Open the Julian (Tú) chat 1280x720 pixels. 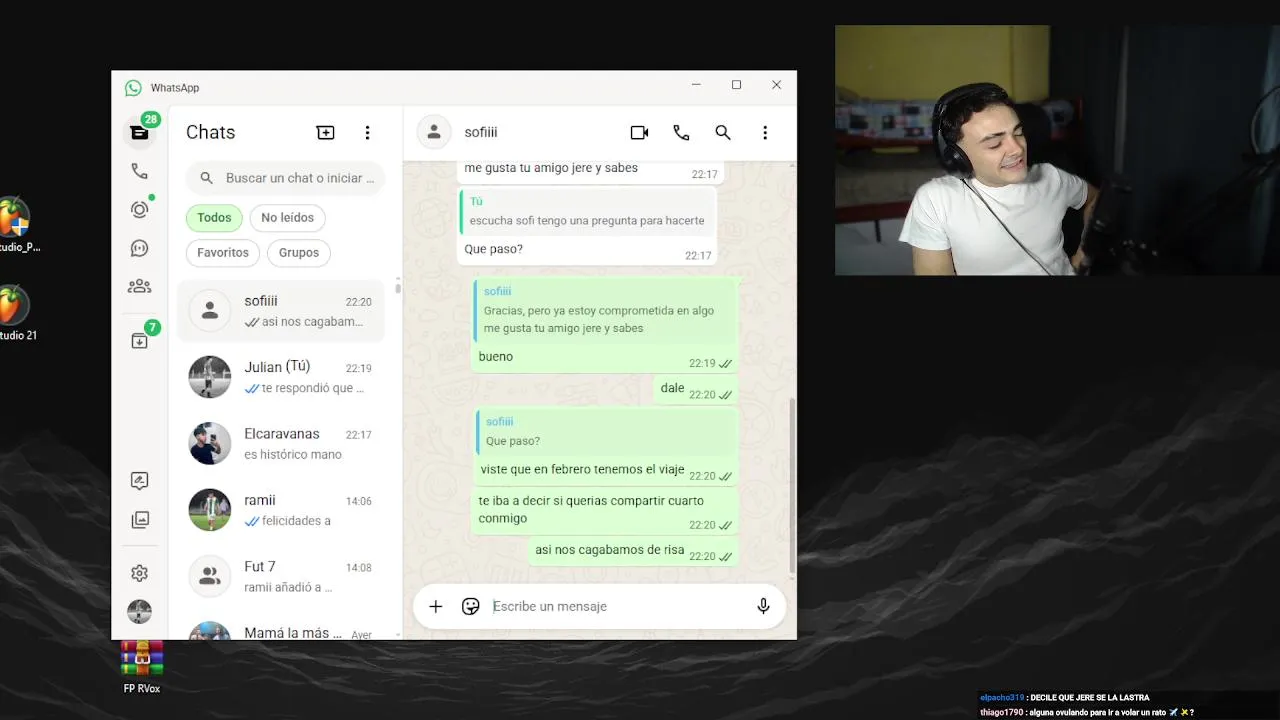pyautogui.click(x=281, y=377)
